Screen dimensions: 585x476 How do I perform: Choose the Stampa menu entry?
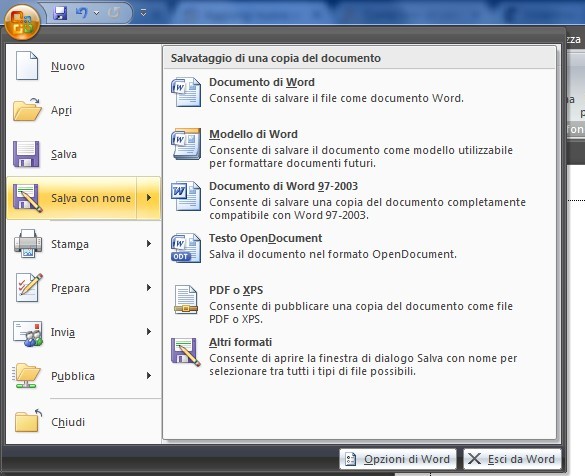click(84, 244)
